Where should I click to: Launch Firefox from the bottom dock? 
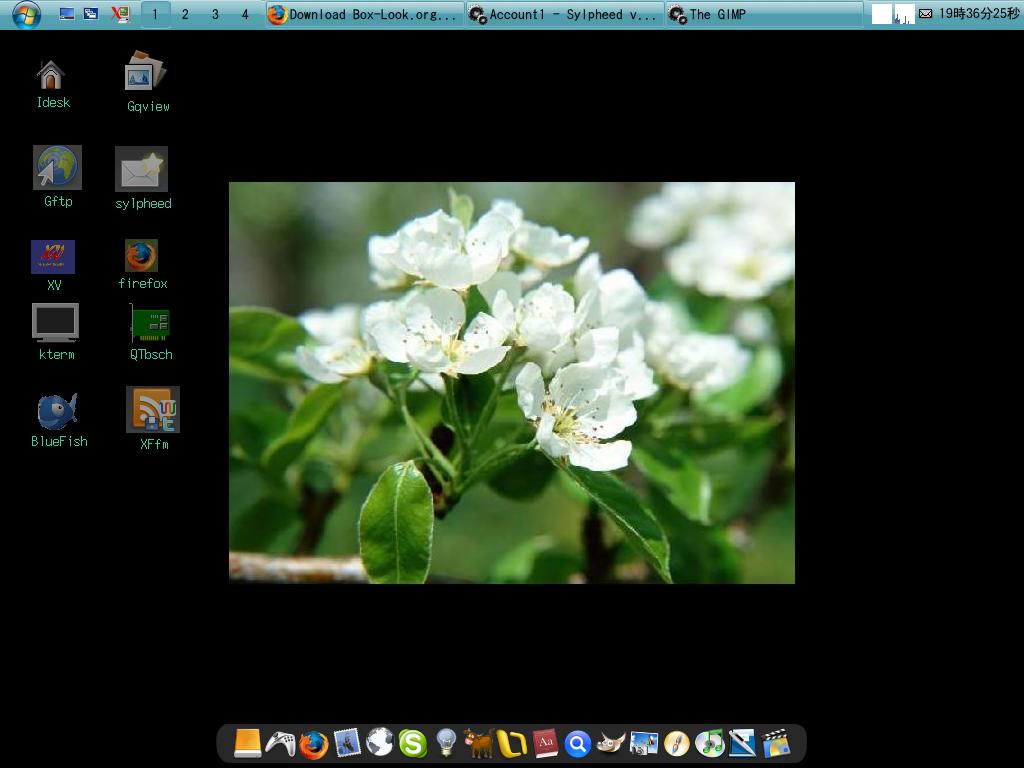click(x=313, y=743)
